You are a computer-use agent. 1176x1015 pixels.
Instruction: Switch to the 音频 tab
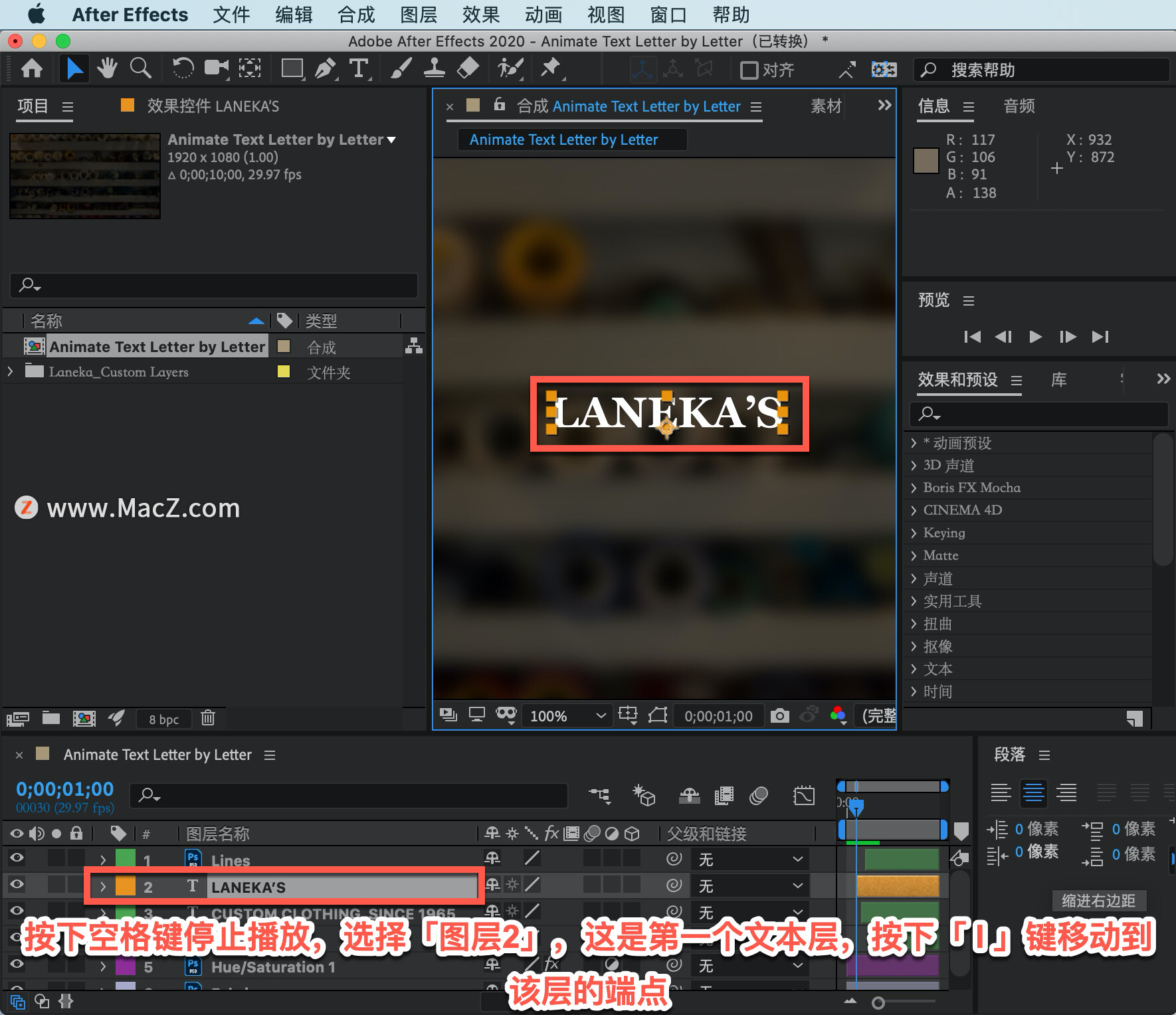point(1019,106)
